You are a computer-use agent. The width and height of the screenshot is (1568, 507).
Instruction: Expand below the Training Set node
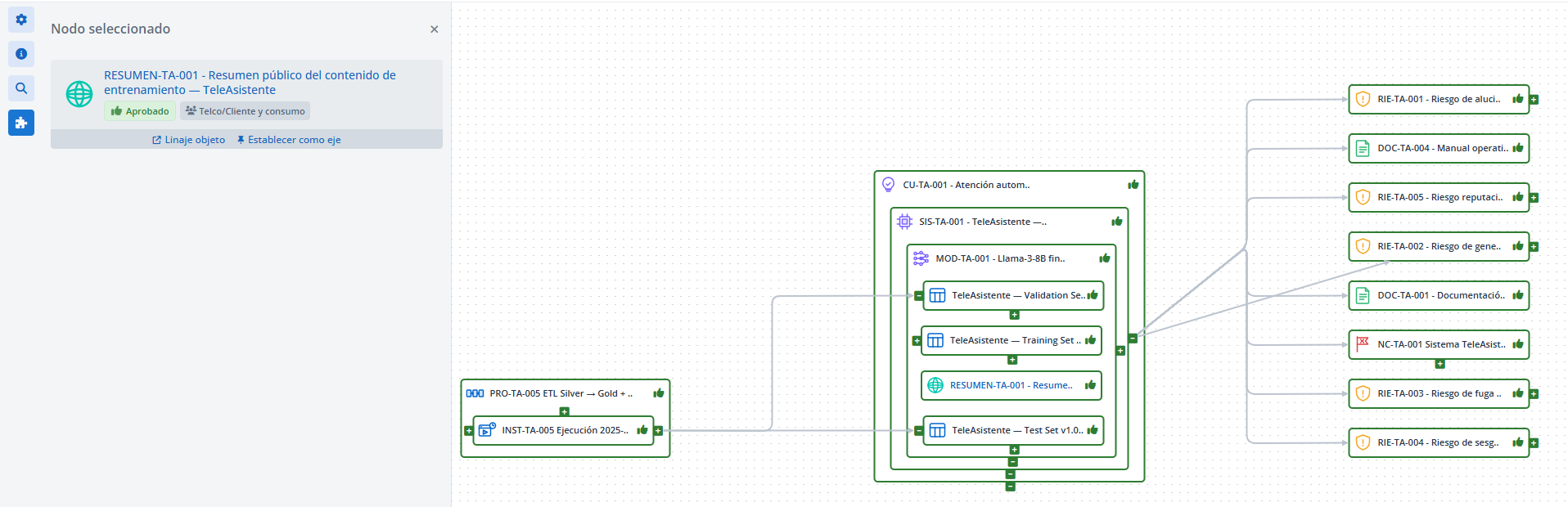[1012, 360]
